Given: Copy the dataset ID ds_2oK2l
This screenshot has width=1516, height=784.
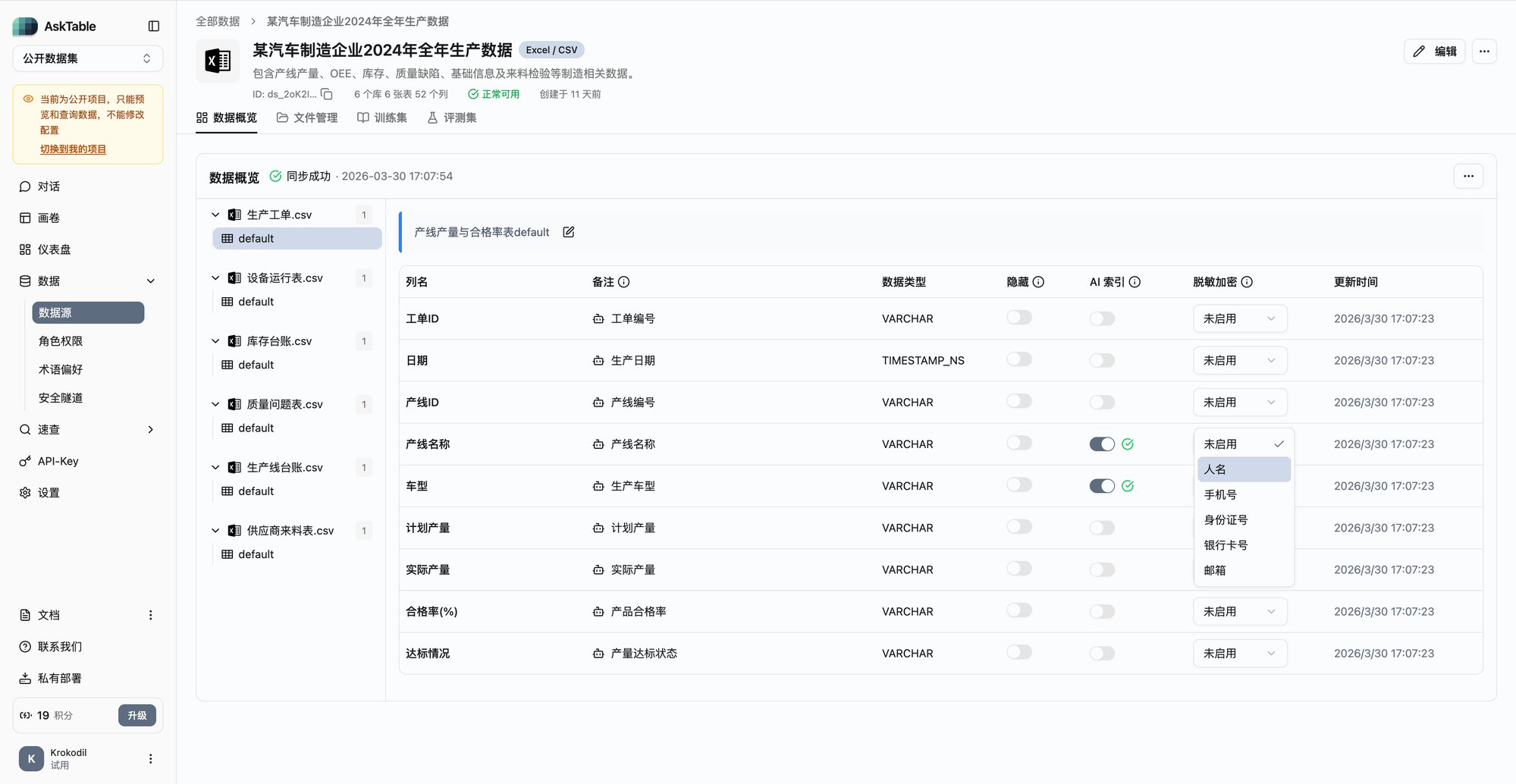Looking at the screenshot, I should pyautogui.click(x=326, y=94).
